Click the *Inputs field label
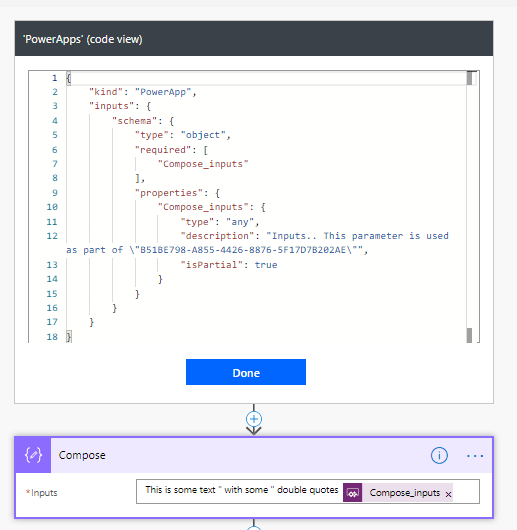Viewport: 517px width, 530px height. [42, 493]
